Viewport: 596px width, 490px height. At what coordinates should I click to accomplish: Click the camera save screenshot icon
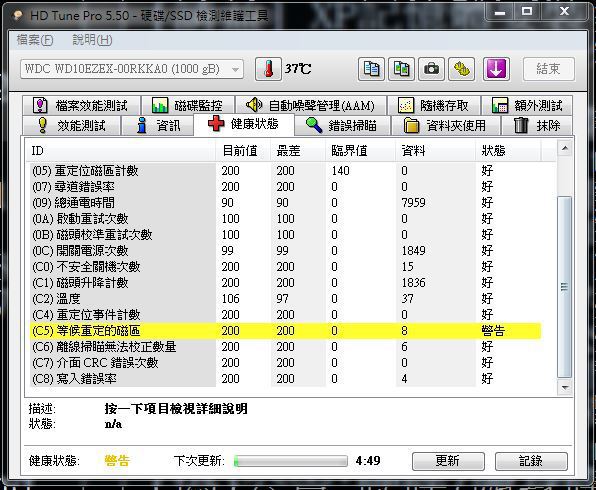431,69
